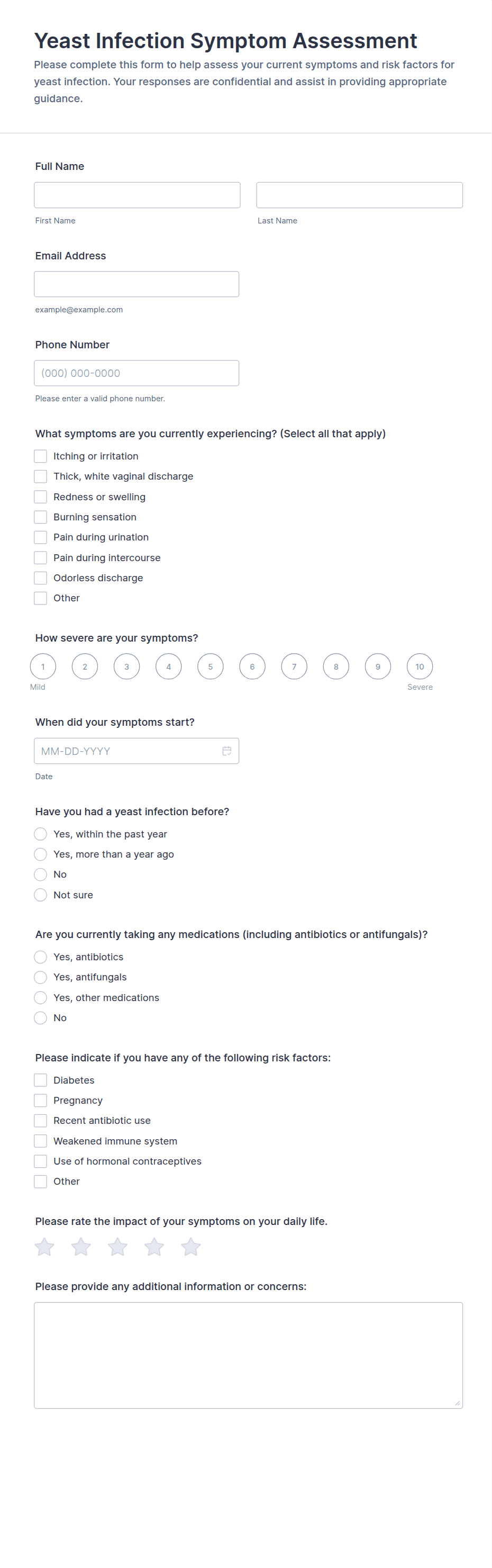Rate daily life impact one star
This screenshot has height=1568, width=492.
click(44, 1247)
